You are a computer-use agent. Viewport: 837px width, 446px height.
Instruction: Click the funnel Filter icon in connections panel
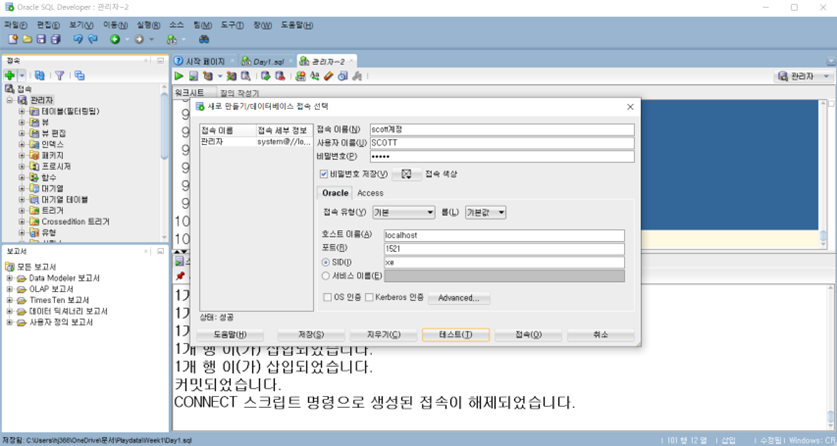click(x=60, y=75)
